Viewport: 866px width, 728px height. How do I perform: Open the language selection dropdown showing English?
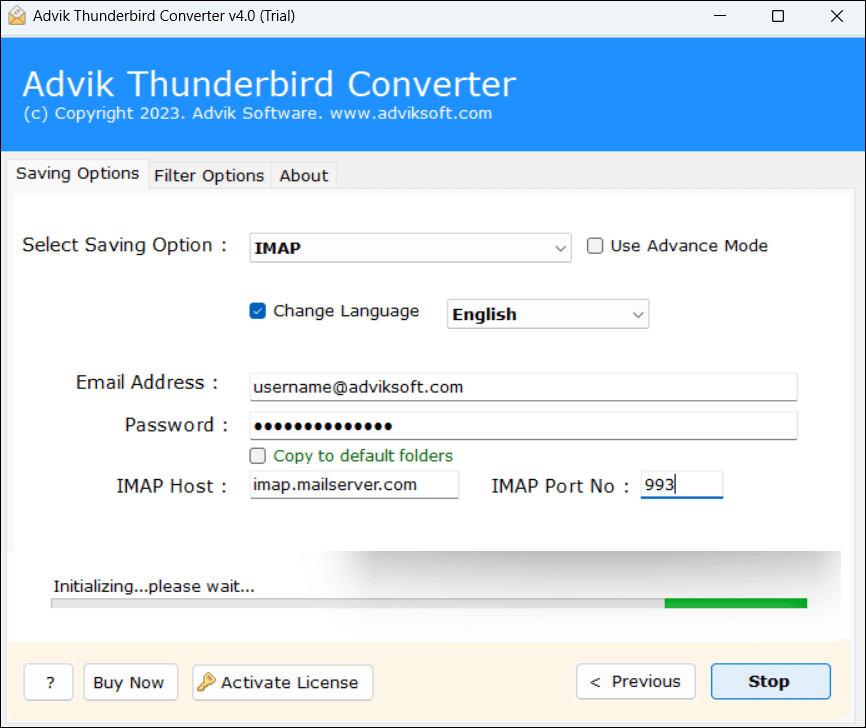[637, 313]
